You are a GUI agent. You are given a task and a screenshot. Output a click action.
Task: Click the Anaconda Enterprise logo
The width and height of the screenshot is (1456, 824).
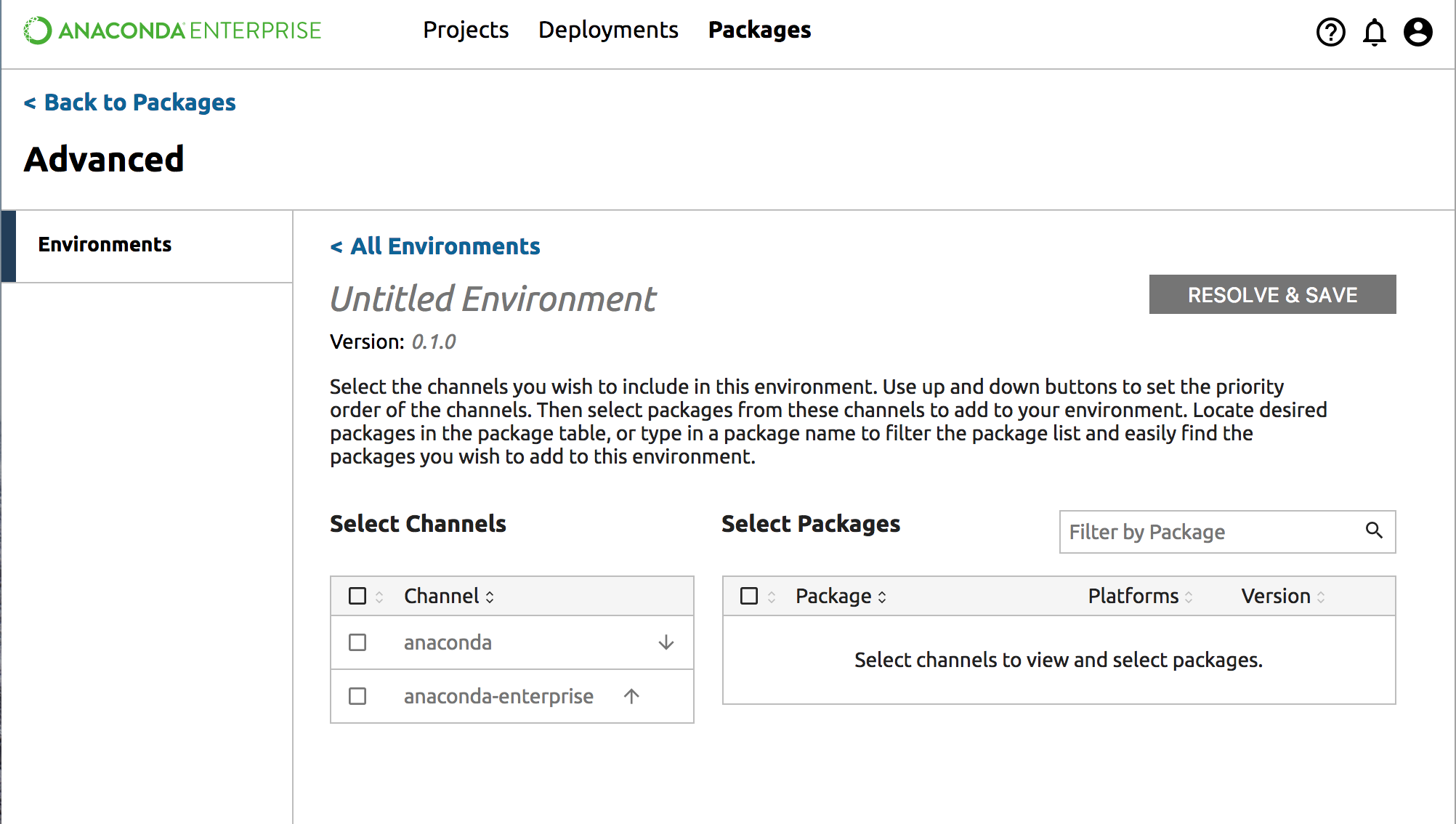coord(172,31)
